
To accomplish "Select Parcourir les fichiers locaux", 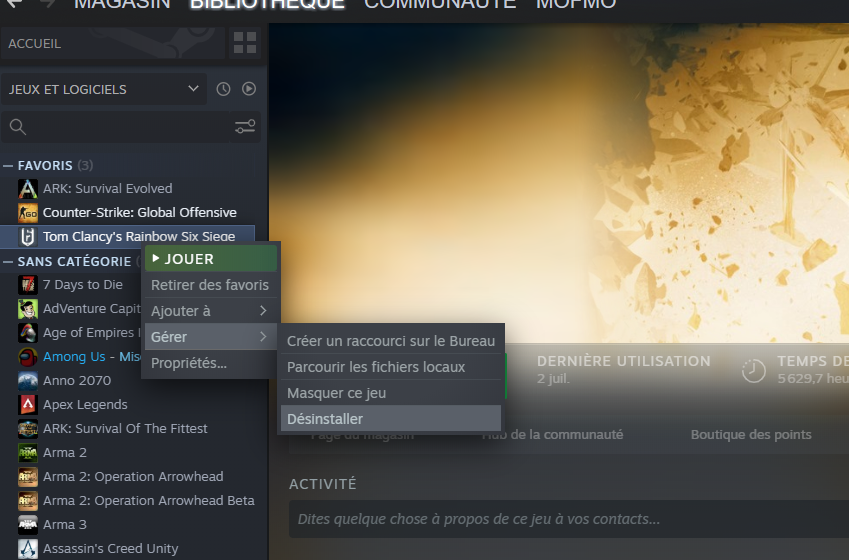I will click(391, 367).
